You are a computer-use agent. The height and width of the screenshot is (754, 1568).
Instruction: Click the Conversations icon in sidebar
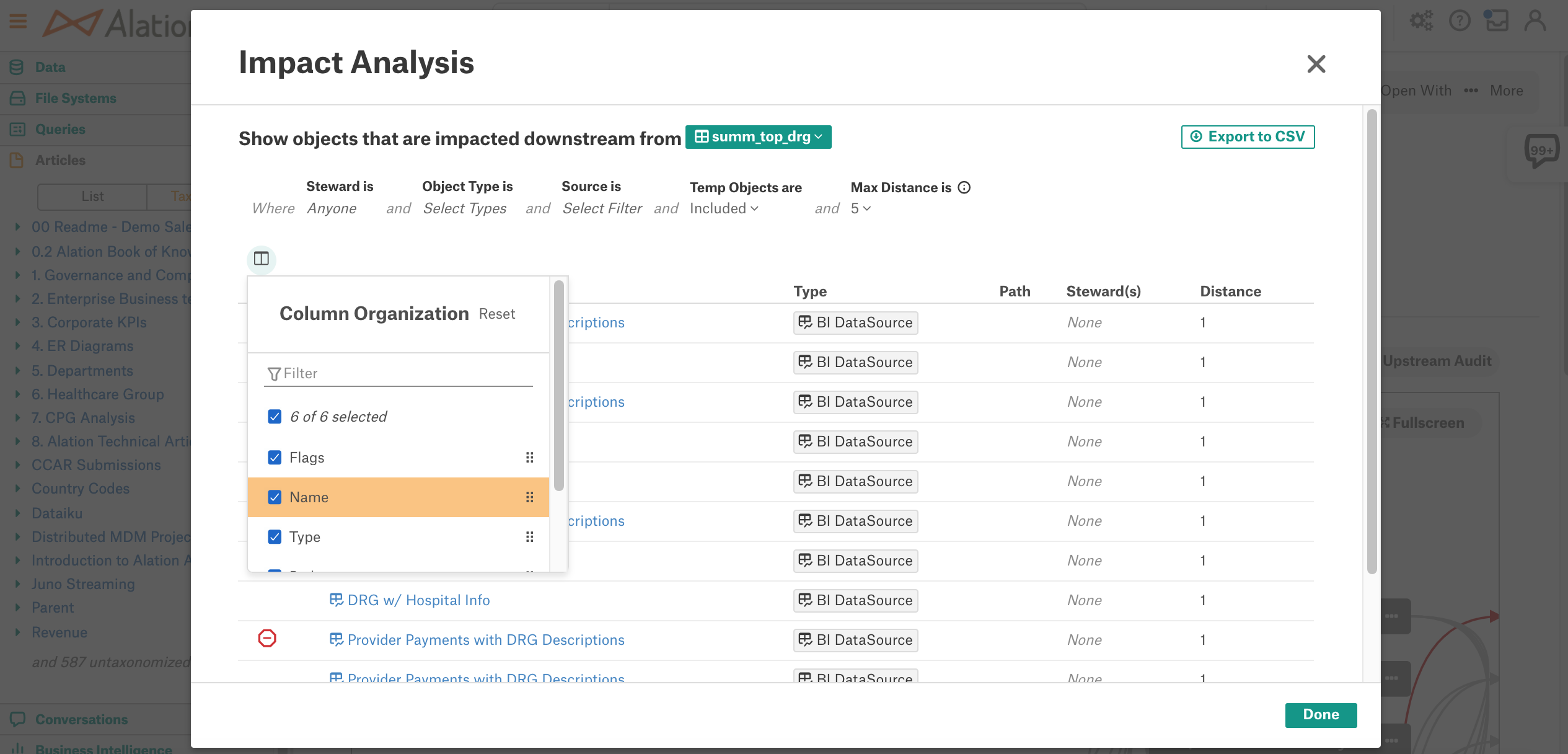(x=17, y=719)
